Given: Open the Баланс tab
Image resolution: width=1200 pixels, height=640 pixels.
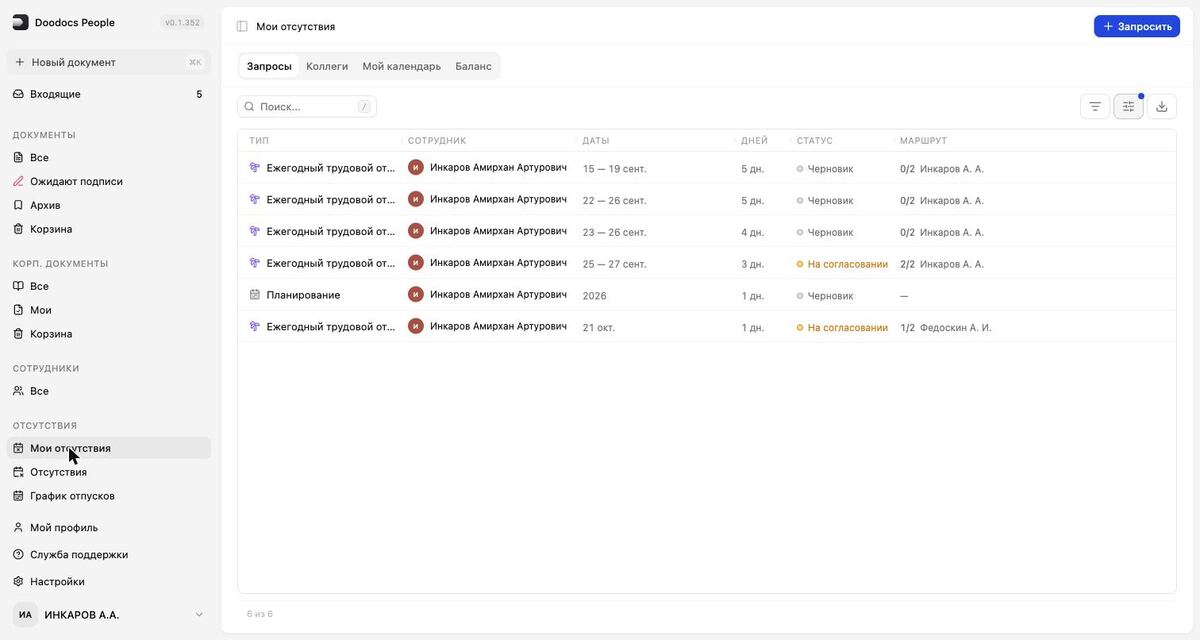Looking at the screenshot, I should [473, 66].
